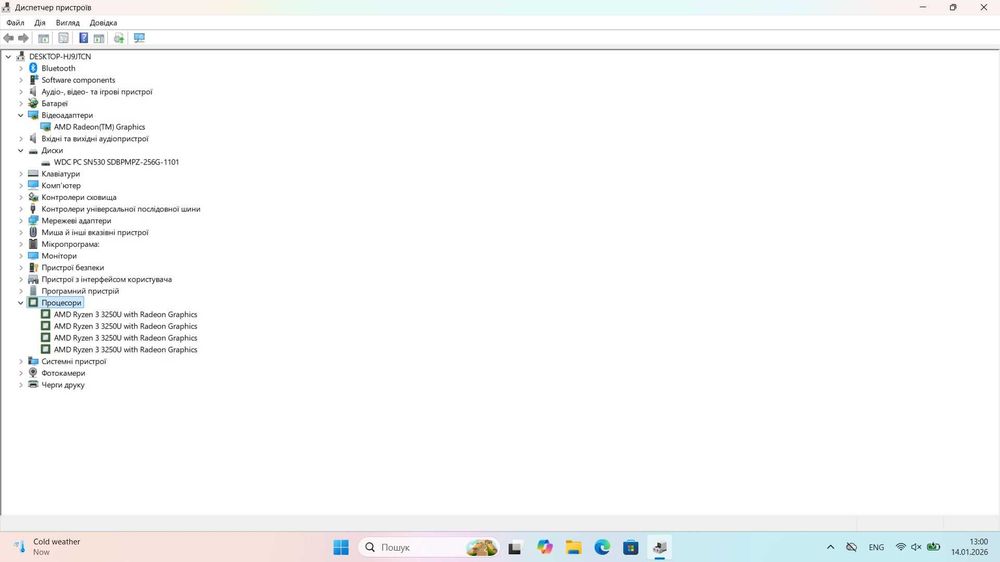The height and width of the screenshot is (562, 1000).
Task: Select the Програмний пристрій tree item
Action: pyautogui.click(x=80, y=291)
